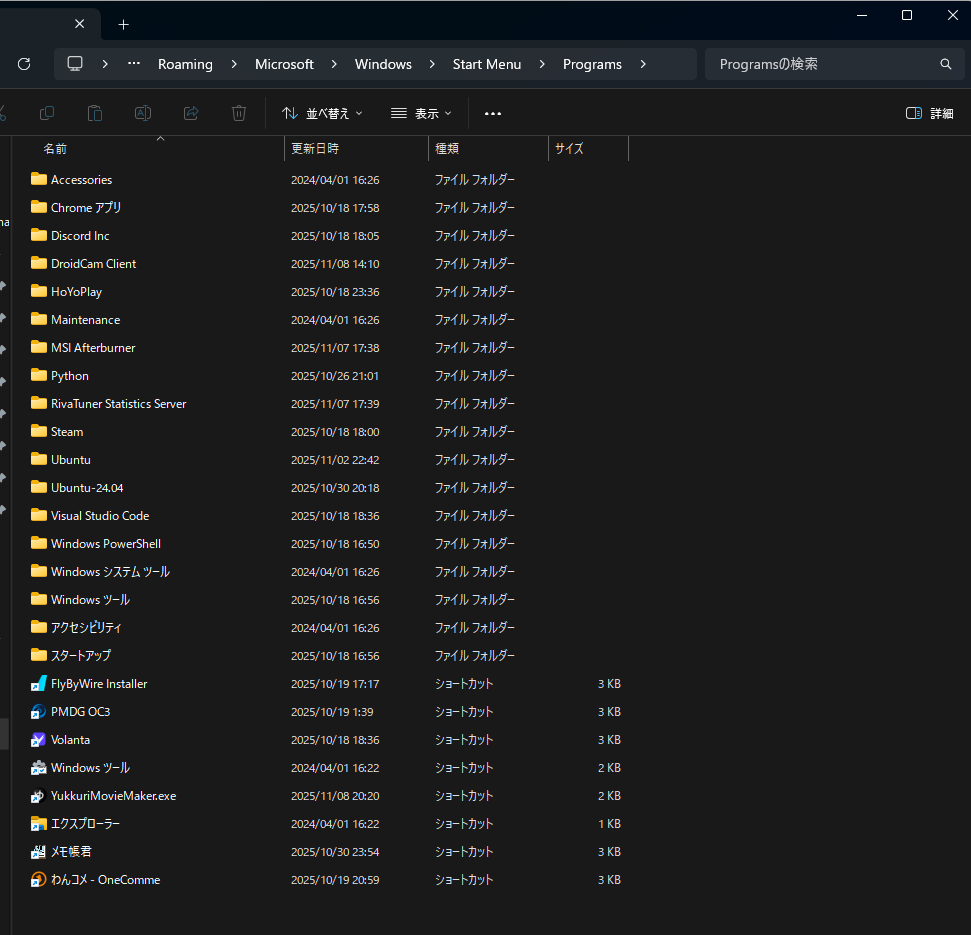Select the FlyByWire Installer shortcut icon
971x935 pixels.
point(39,684)
